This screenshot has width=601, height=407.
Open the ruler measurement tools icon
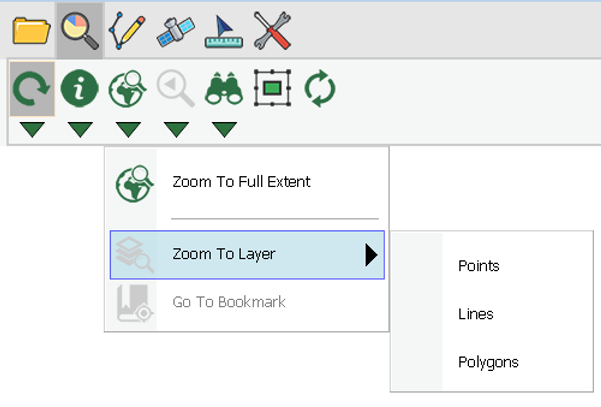pyautogui.click(x=224, y=31)
